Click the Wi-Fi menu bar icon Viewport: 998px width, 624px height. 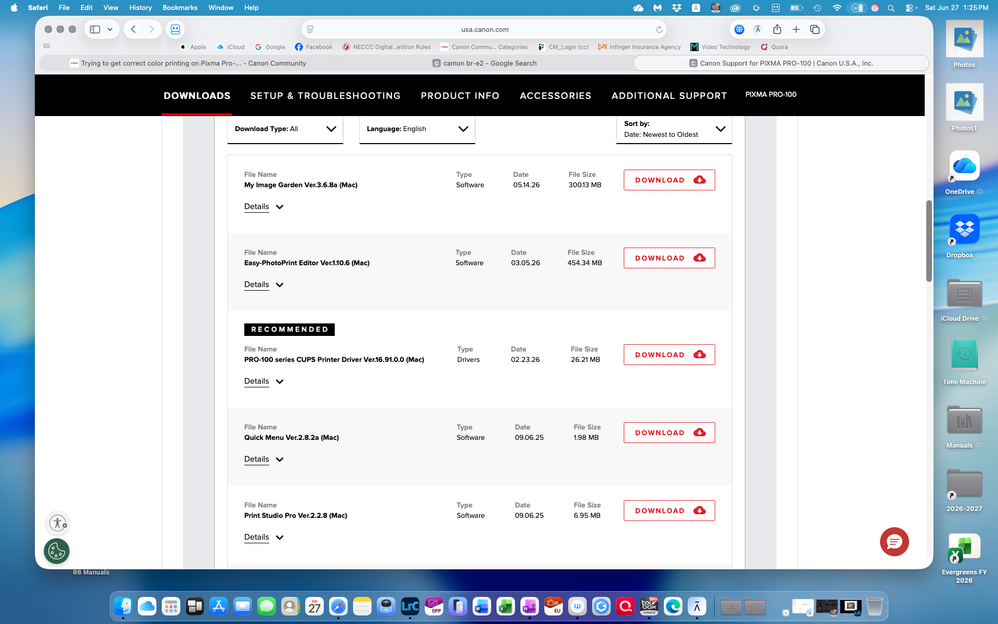pos(837,8)
